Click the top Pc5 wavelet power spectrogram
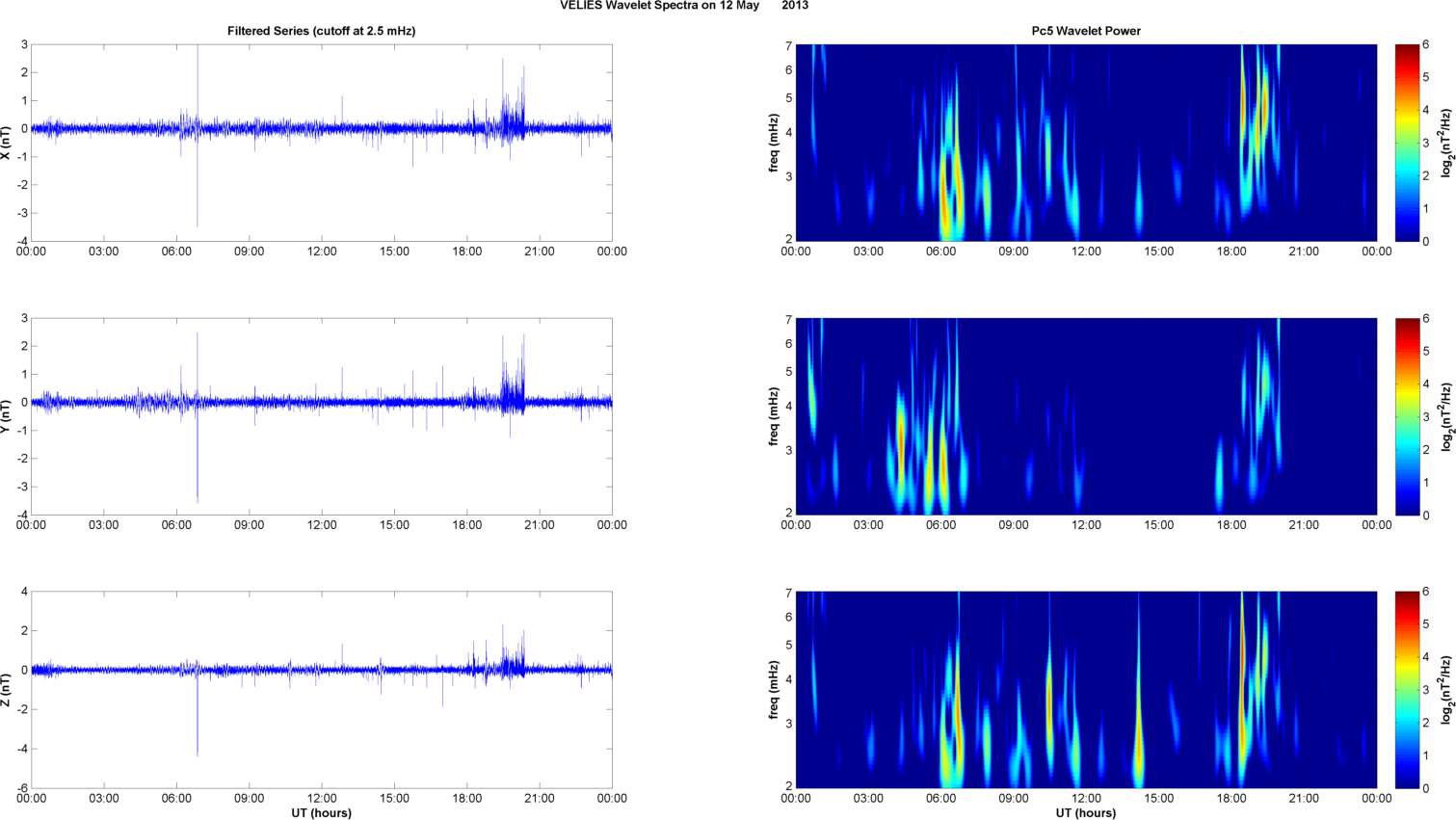The image size is (1456, 820). coord(1086,143)
